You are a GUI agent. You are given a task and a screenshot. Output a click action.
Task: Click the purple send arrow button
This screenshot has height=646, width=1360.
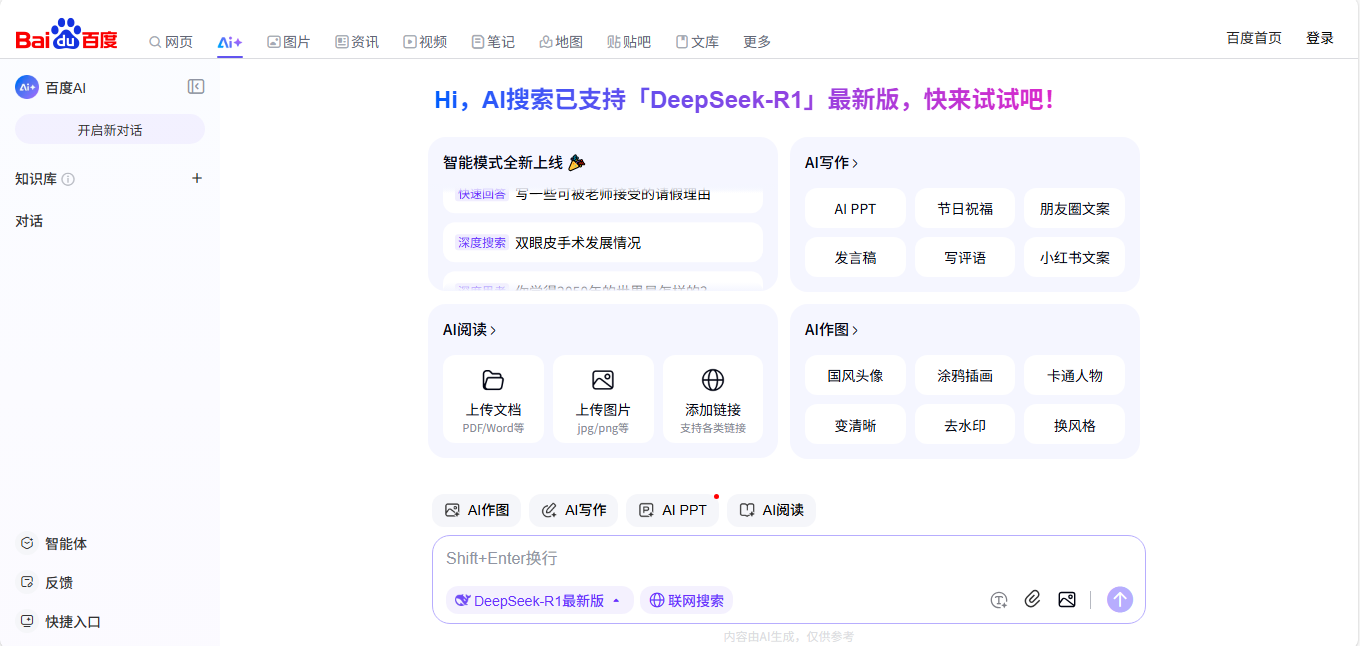[x=1120, y=600]
